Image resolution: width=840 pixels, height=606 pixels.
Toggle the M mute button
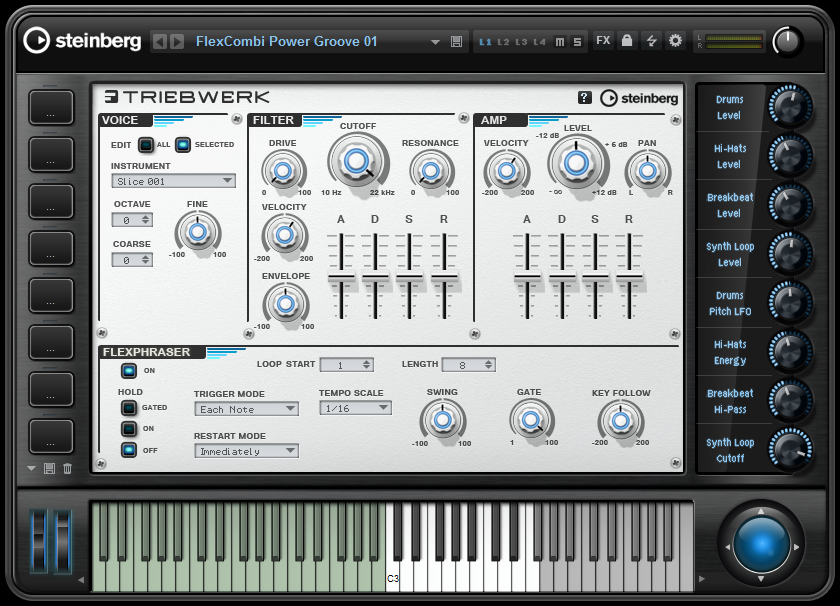pyautogui.click(x=560, y=42)
